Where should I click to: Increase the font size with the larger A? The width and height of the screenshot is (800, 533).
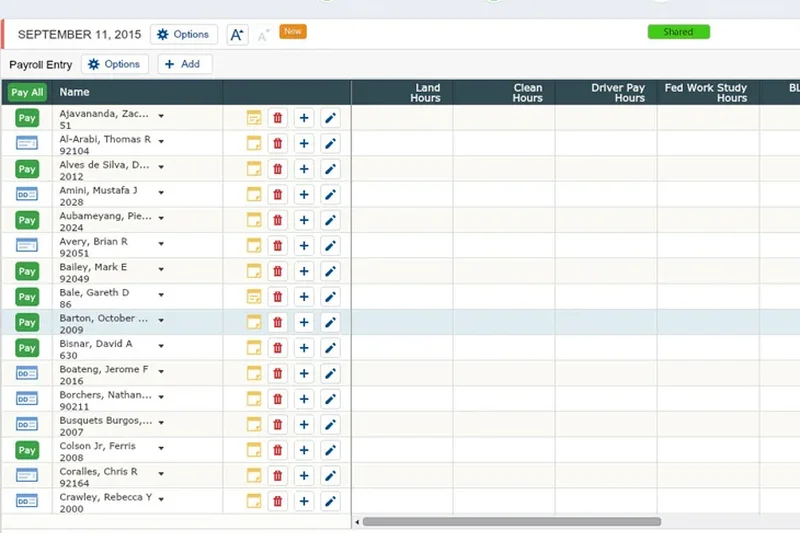click(237, 35)
